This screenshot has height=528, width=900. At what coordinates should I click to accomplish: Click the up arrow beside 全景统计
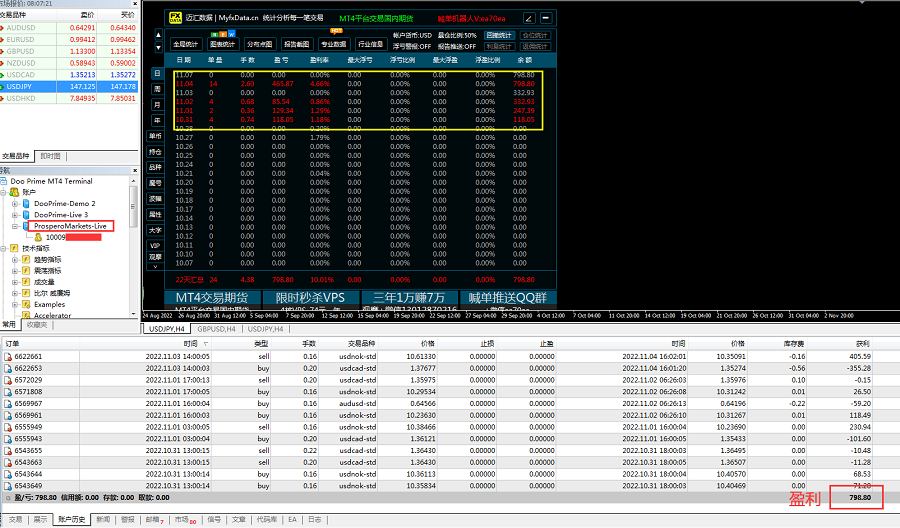click(159, 35)
